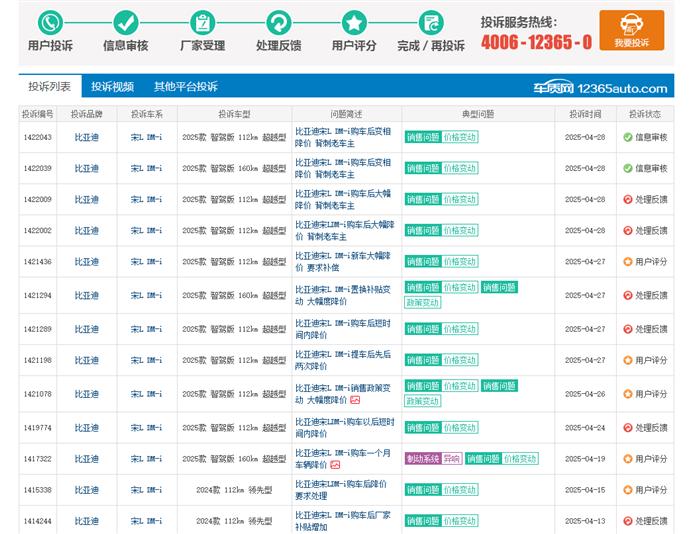Click 政策变动 tag in row 1421078
The height and width of the screenshot is (534, 700).
coord(423,401)
